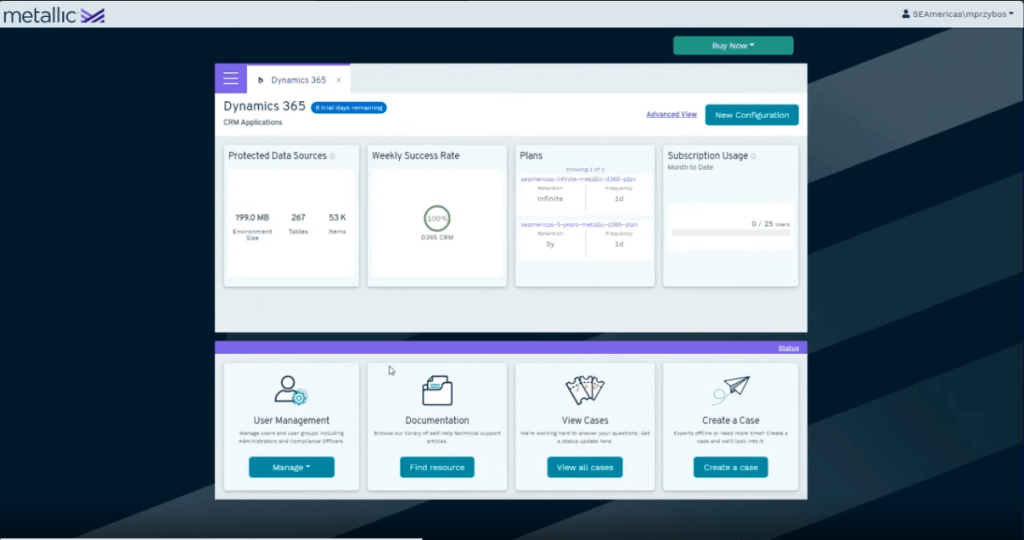Click the 199.0 MB environment size value

click(252, 217)
